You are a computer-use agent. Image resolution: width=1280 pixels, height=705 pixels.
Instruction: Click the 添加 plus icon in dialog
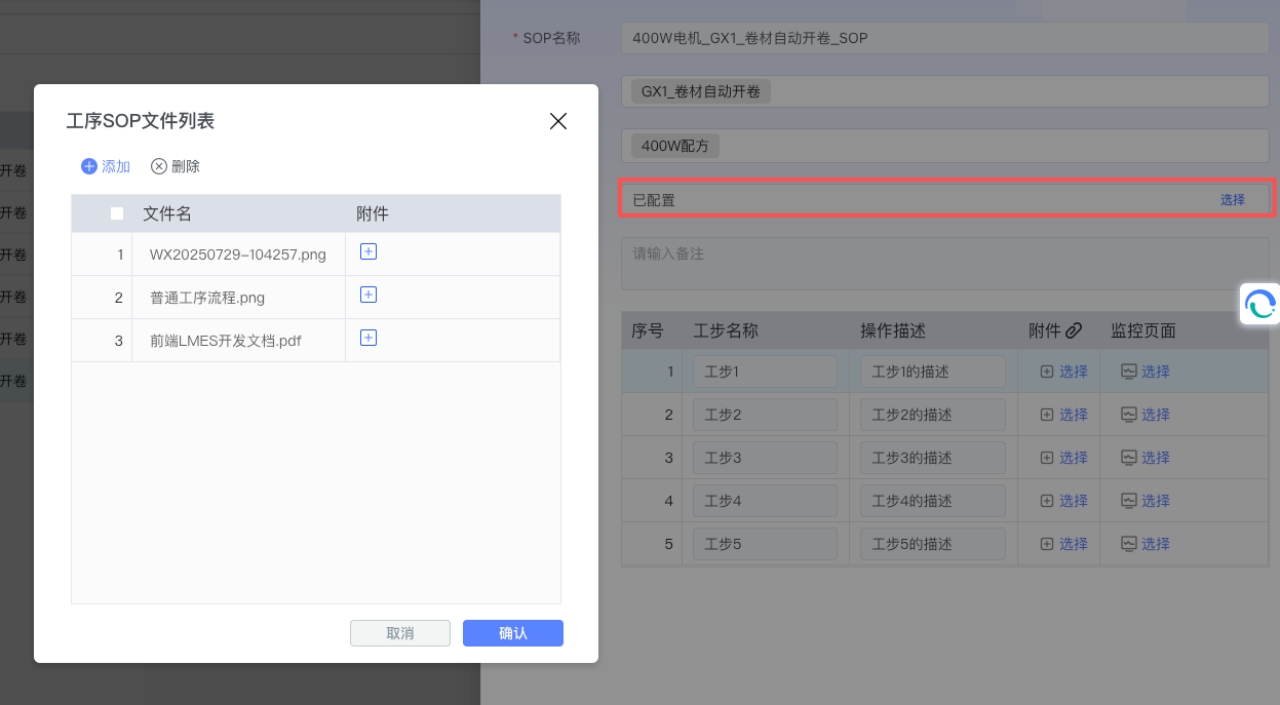coord(89,166)
